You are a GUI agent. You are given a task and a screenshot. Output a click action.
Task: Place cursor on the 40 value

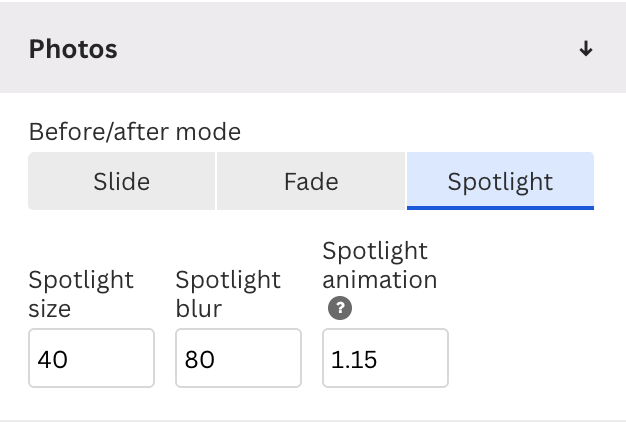(x=52, y=359)
